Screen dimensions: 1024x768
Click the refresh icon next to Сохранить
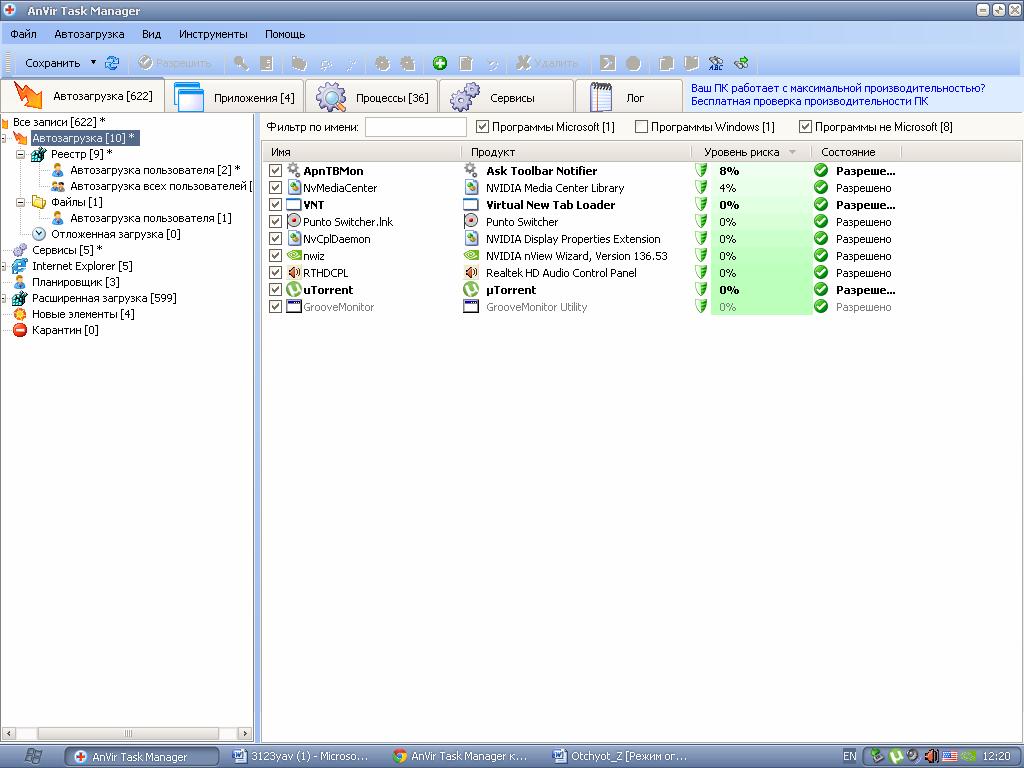pyautogui.click(x=112, y=63)
